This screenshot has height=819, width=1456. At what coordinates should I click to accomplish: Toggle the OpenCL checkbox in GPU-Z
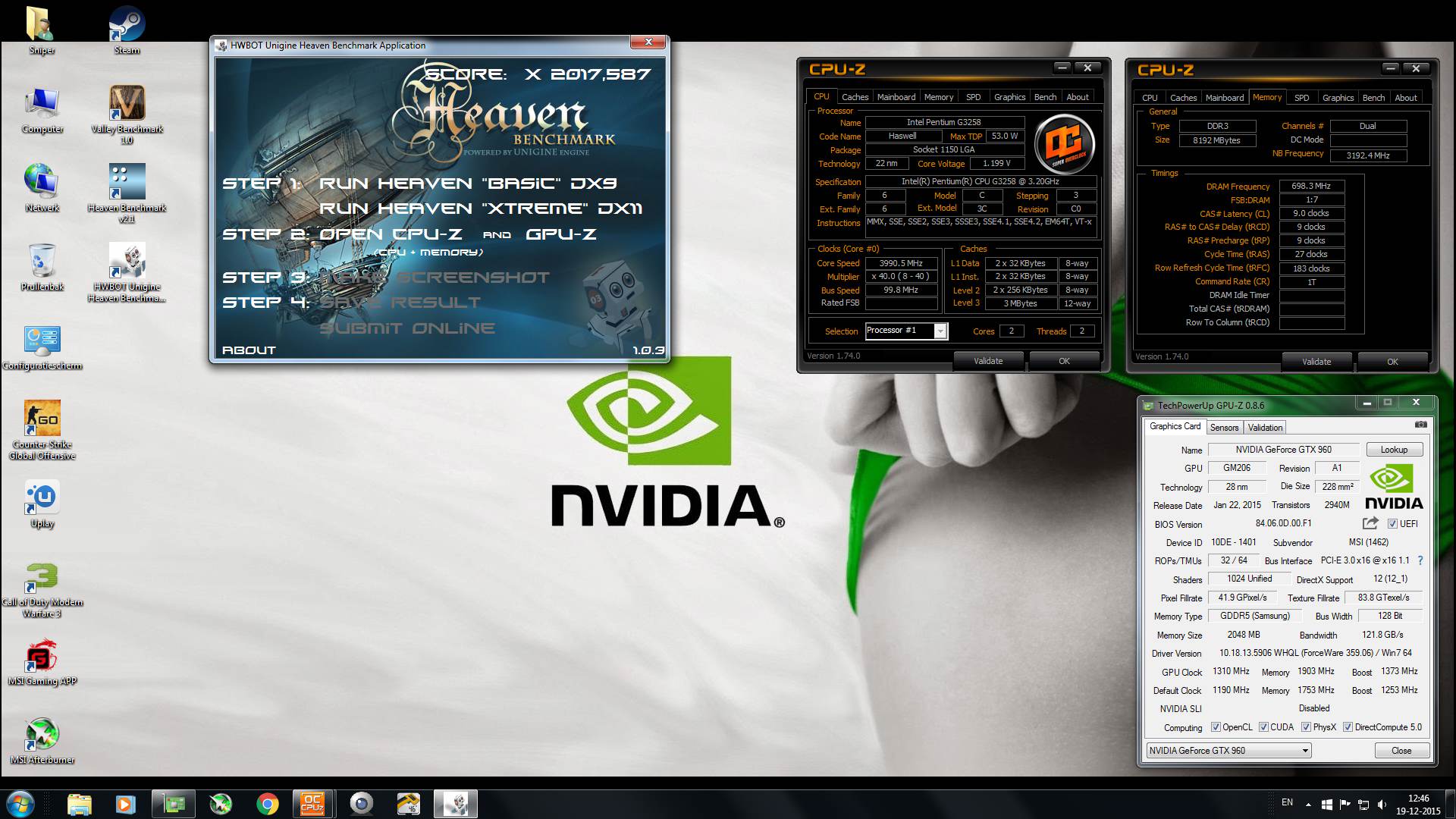coord(1216,727)
